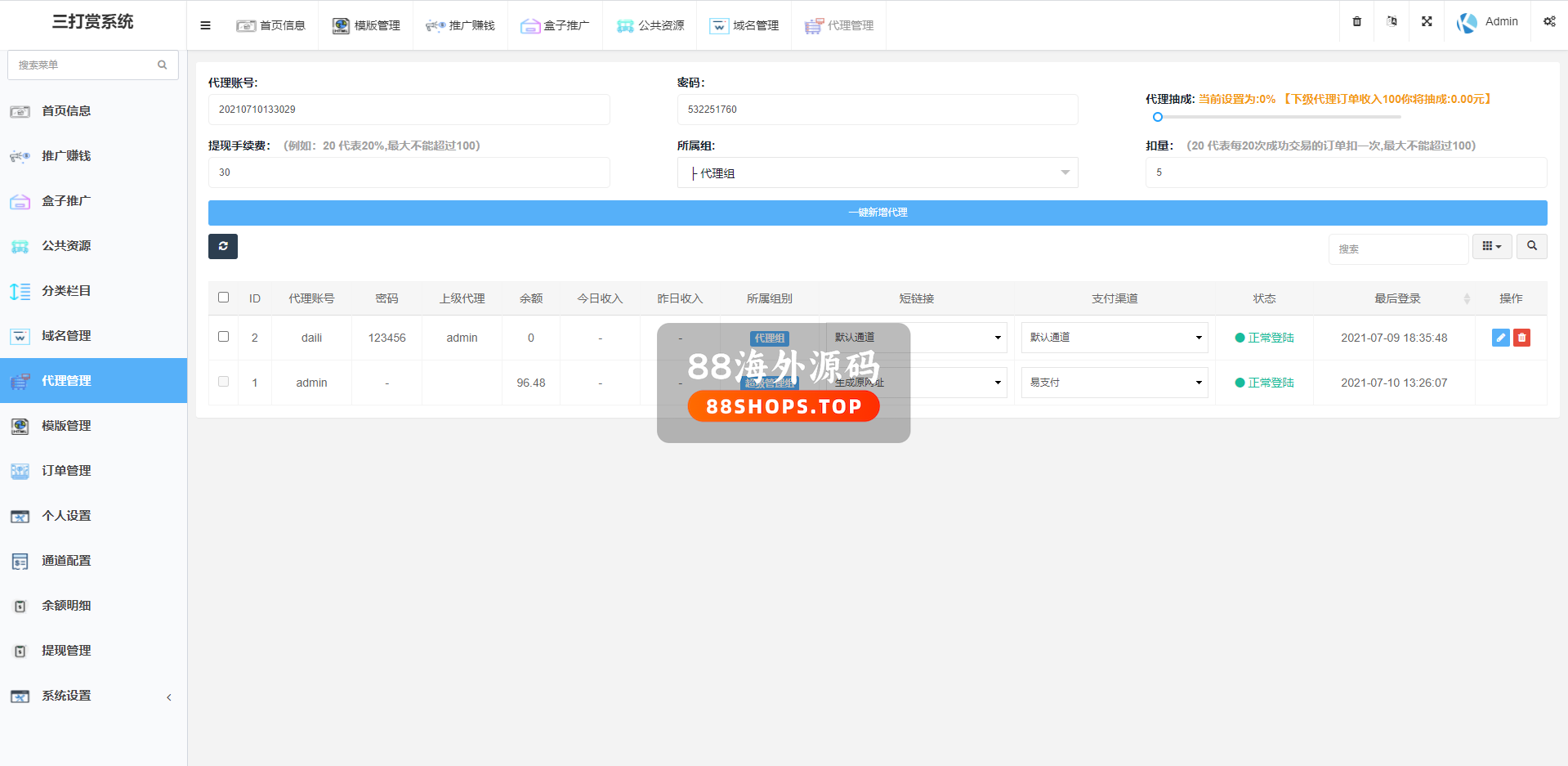The height and width of the screenshot is (766, 1568).
Task: Delete the daili agent with trash icon
Action: click(x=1521, y=338)
